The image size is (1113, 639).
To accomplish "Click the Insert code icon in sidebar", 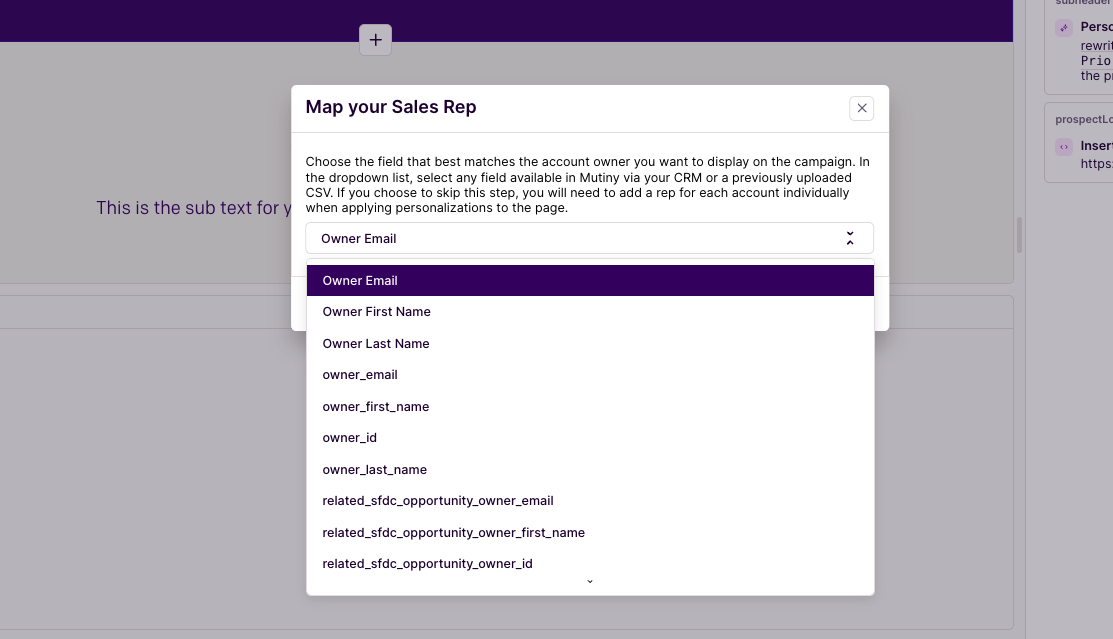I will click(1063, 147).
